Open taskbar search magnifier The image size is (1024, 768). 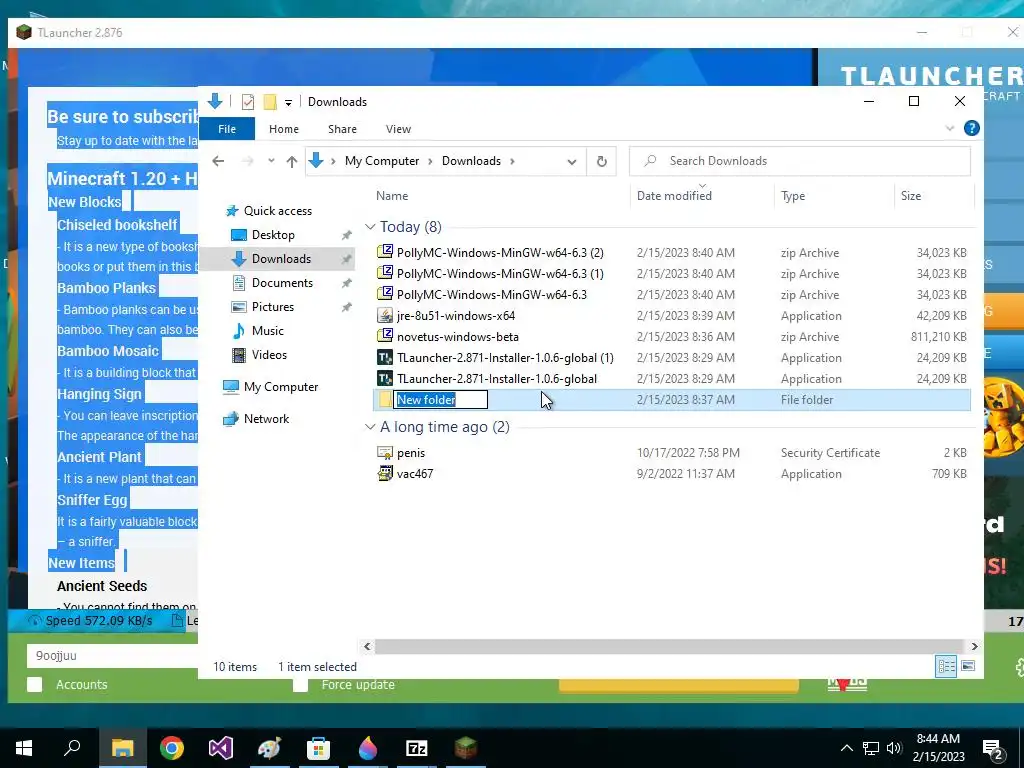click(x=72, y=748)
